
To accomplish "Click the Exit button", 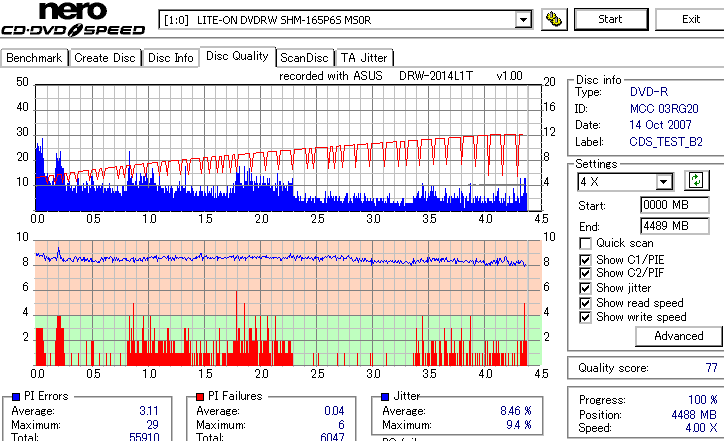I will (690, 19).
